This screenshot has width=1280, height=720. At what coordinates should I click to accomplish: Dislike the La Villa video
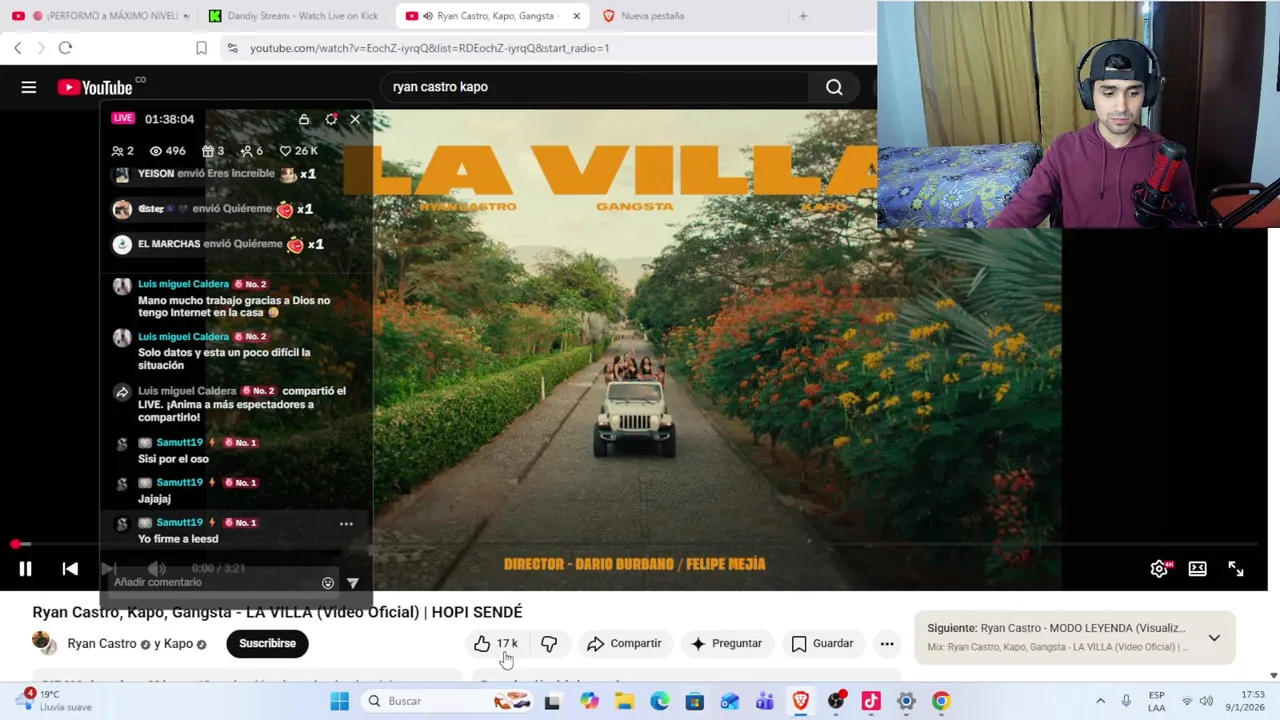click(549, 644)
